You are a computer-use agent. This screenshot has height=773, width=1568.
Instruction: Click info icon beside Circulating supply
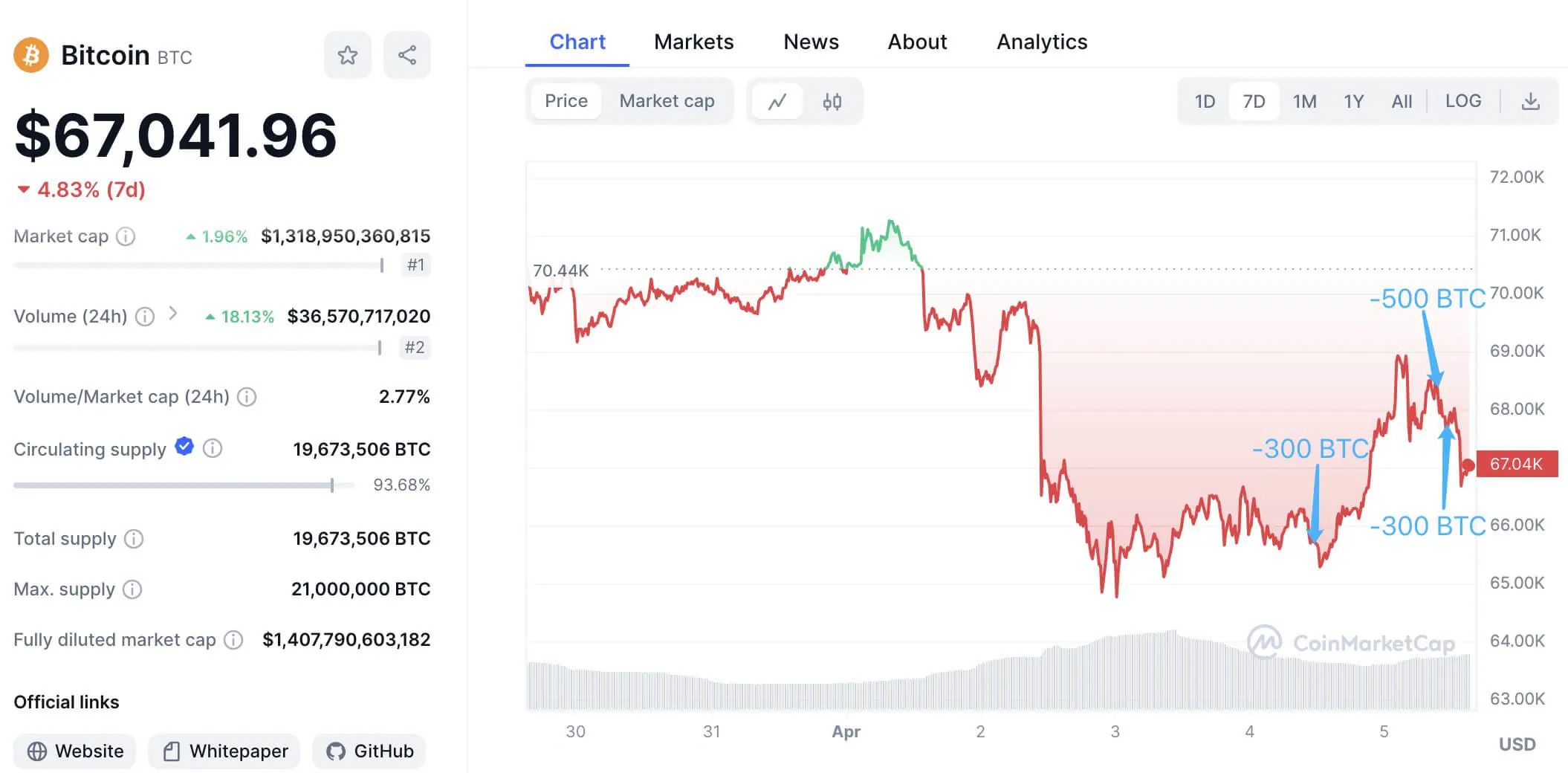[x=213, y=448]
